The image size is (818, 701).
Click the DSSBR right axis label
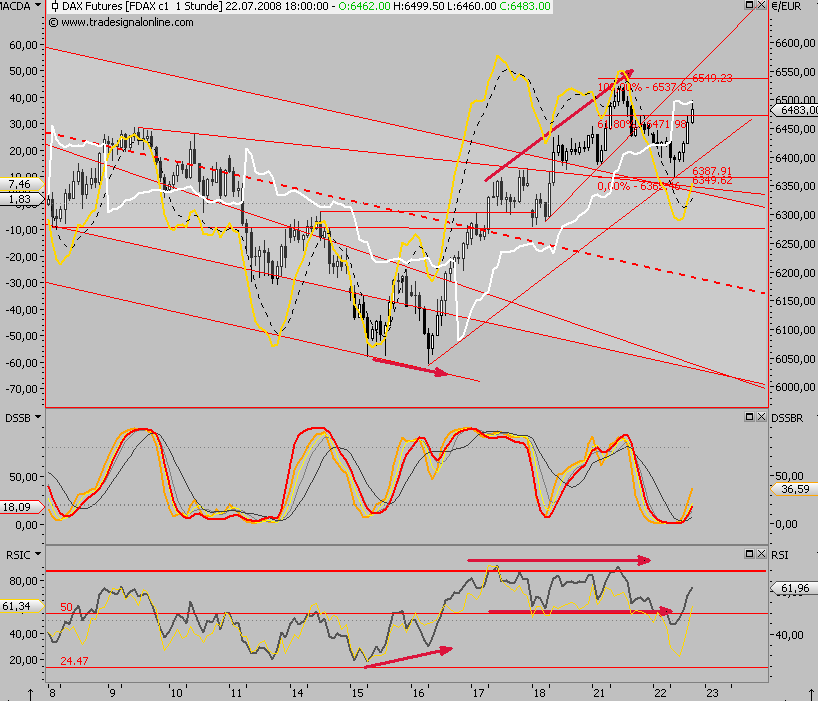787,418
